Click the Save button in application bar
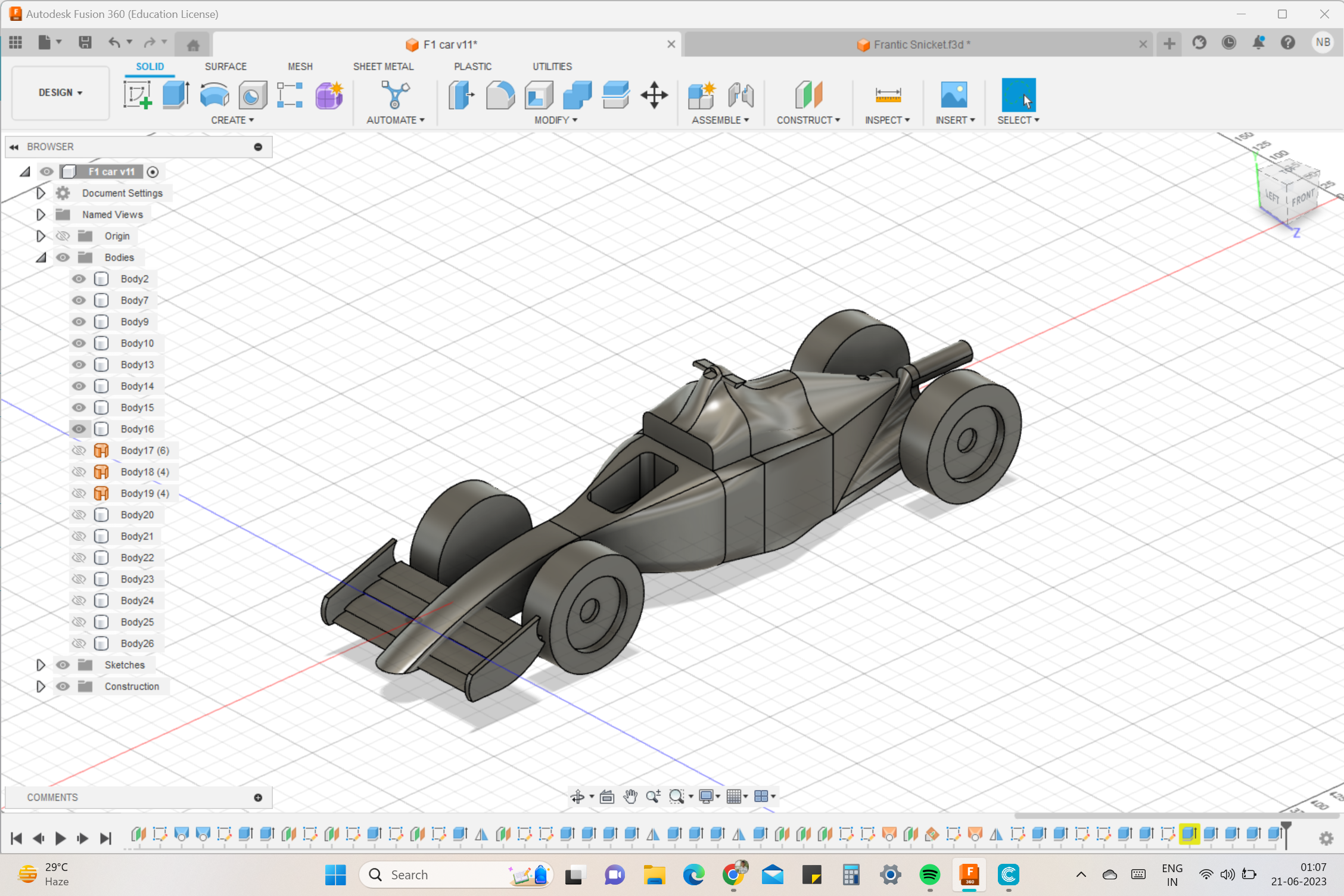The height and width of the screenshot is (896, 1344). pyautogui.click(x=85, y=42)
